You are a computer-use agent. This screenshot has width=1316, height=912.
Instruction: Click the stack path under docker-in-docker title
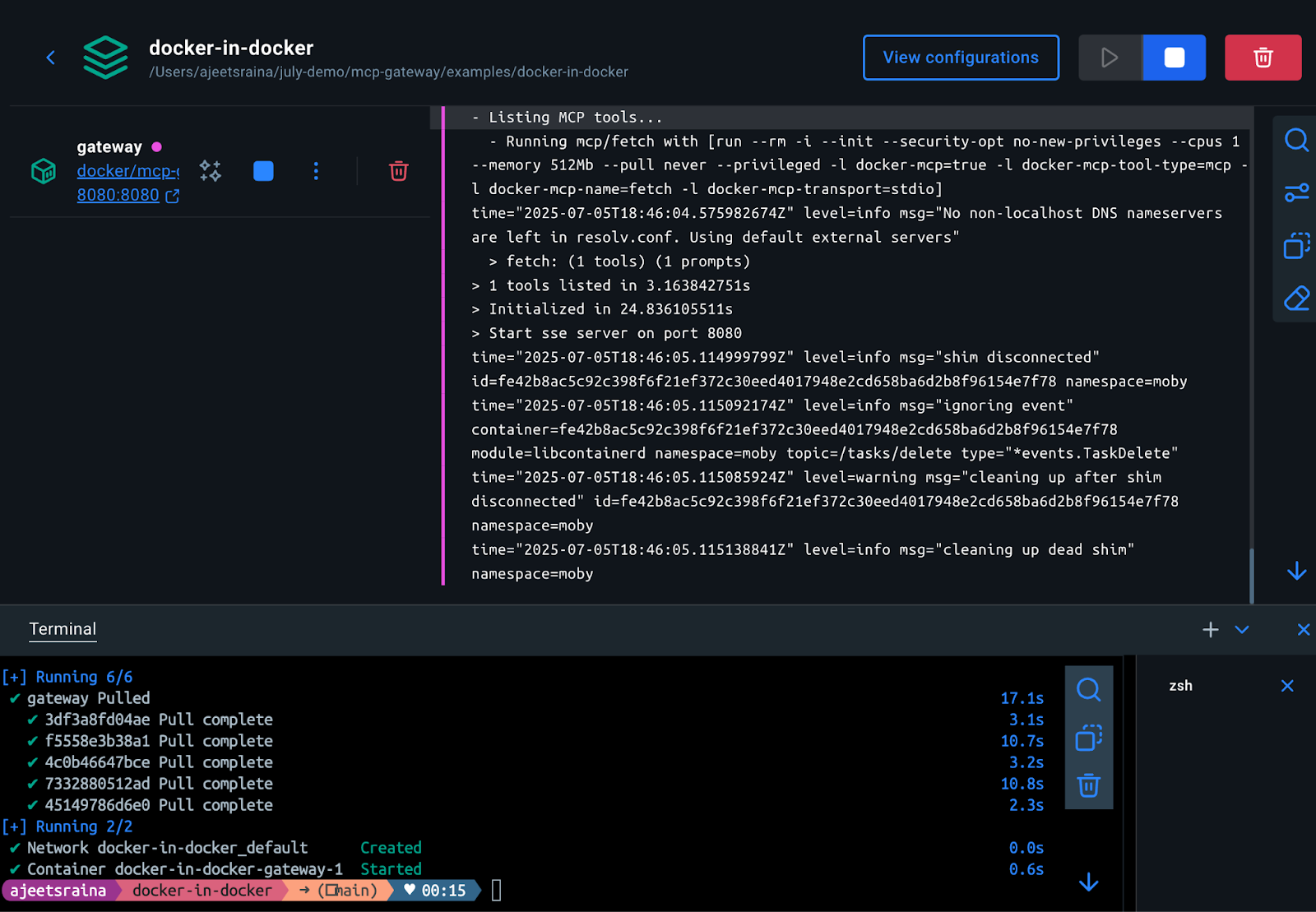pos(388,72)
